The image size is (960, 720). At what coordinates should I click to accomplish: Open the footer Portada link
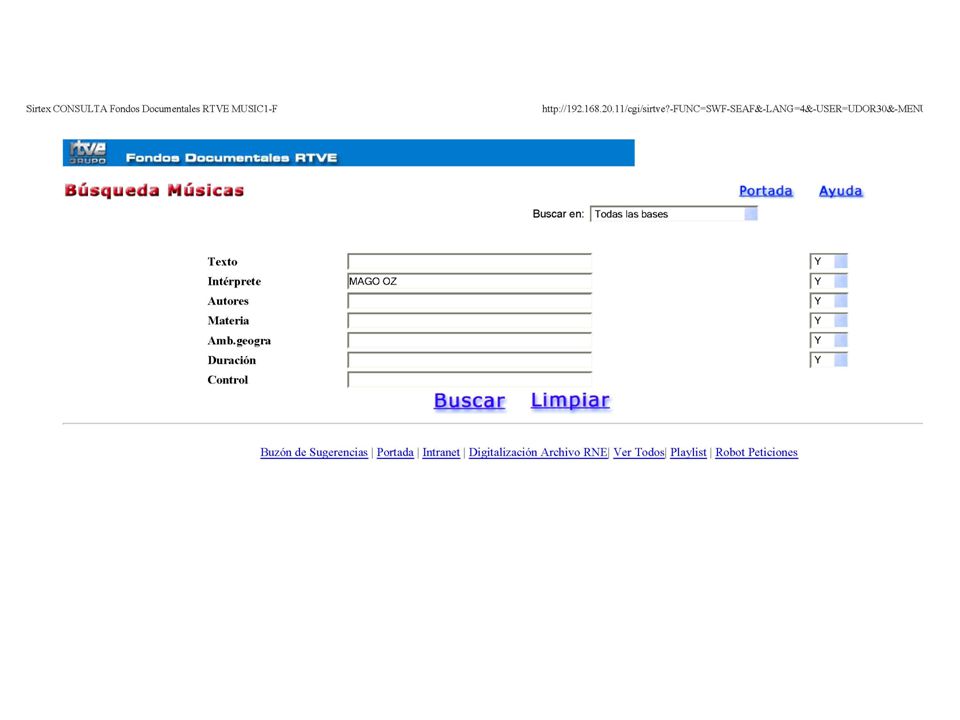[395, 452]
